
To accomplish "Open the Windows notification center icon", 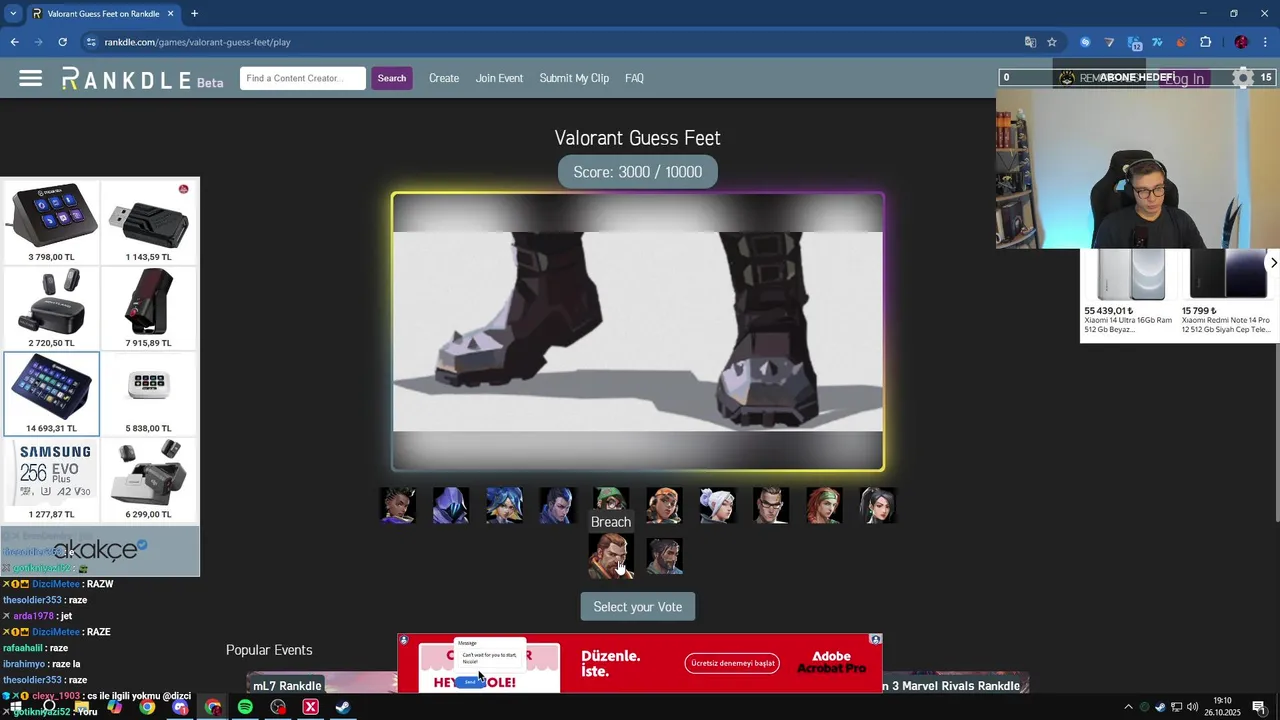I will coord(1259,707).
